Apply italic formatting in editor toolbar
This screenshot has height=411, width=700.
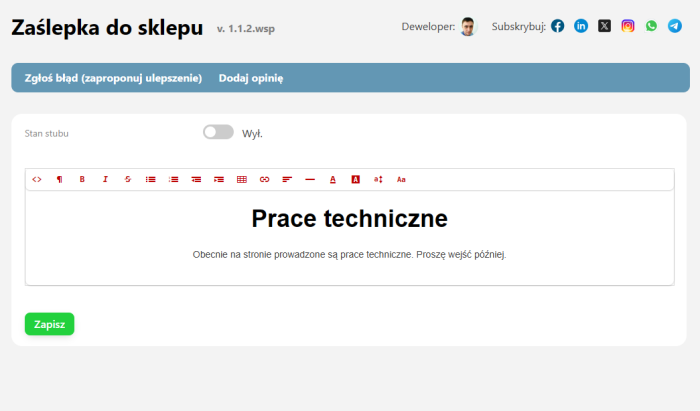[105, 179]
